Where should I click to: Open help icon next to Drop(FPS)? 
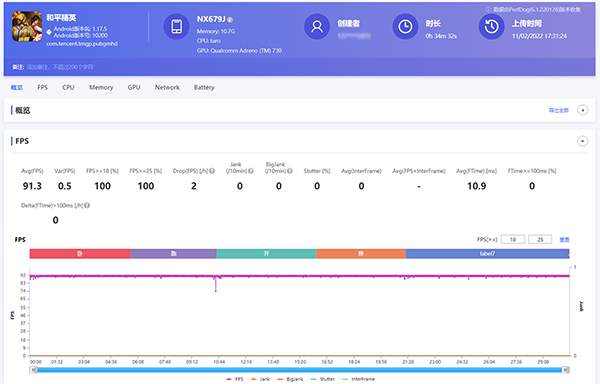pyautogui.click(x=212, y=171)
